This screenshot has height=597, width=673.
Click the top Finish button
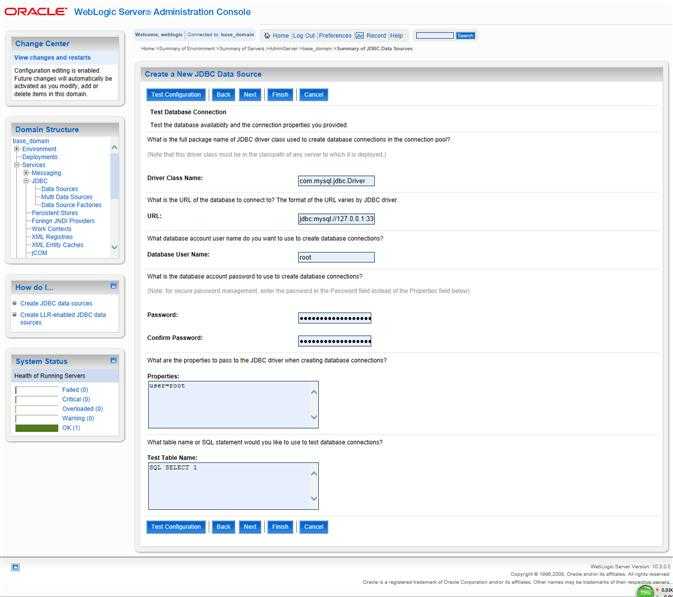click(280, 95)
